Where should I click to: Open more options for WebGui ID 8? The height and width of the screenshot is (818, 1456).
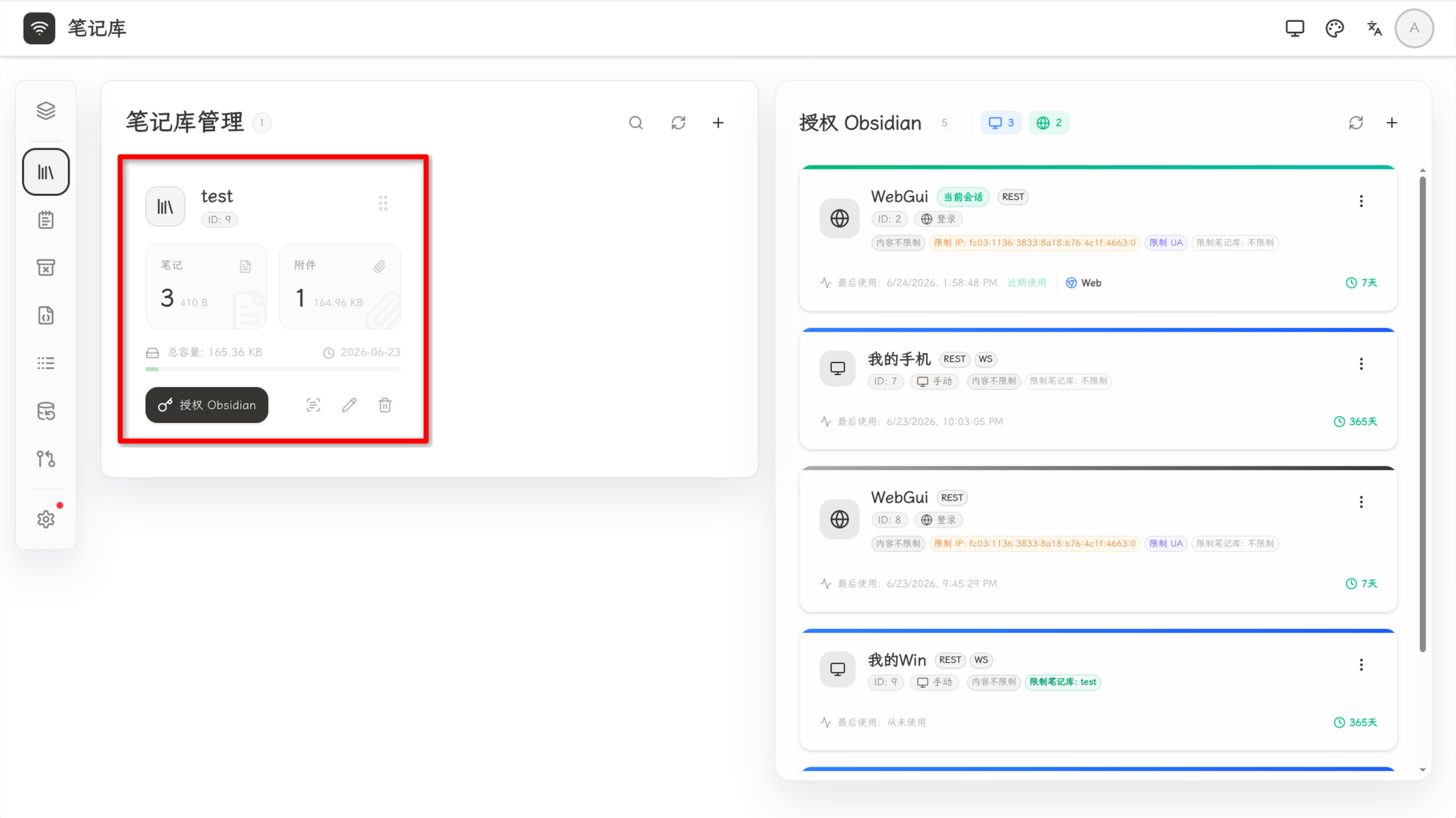(1361, 502)
